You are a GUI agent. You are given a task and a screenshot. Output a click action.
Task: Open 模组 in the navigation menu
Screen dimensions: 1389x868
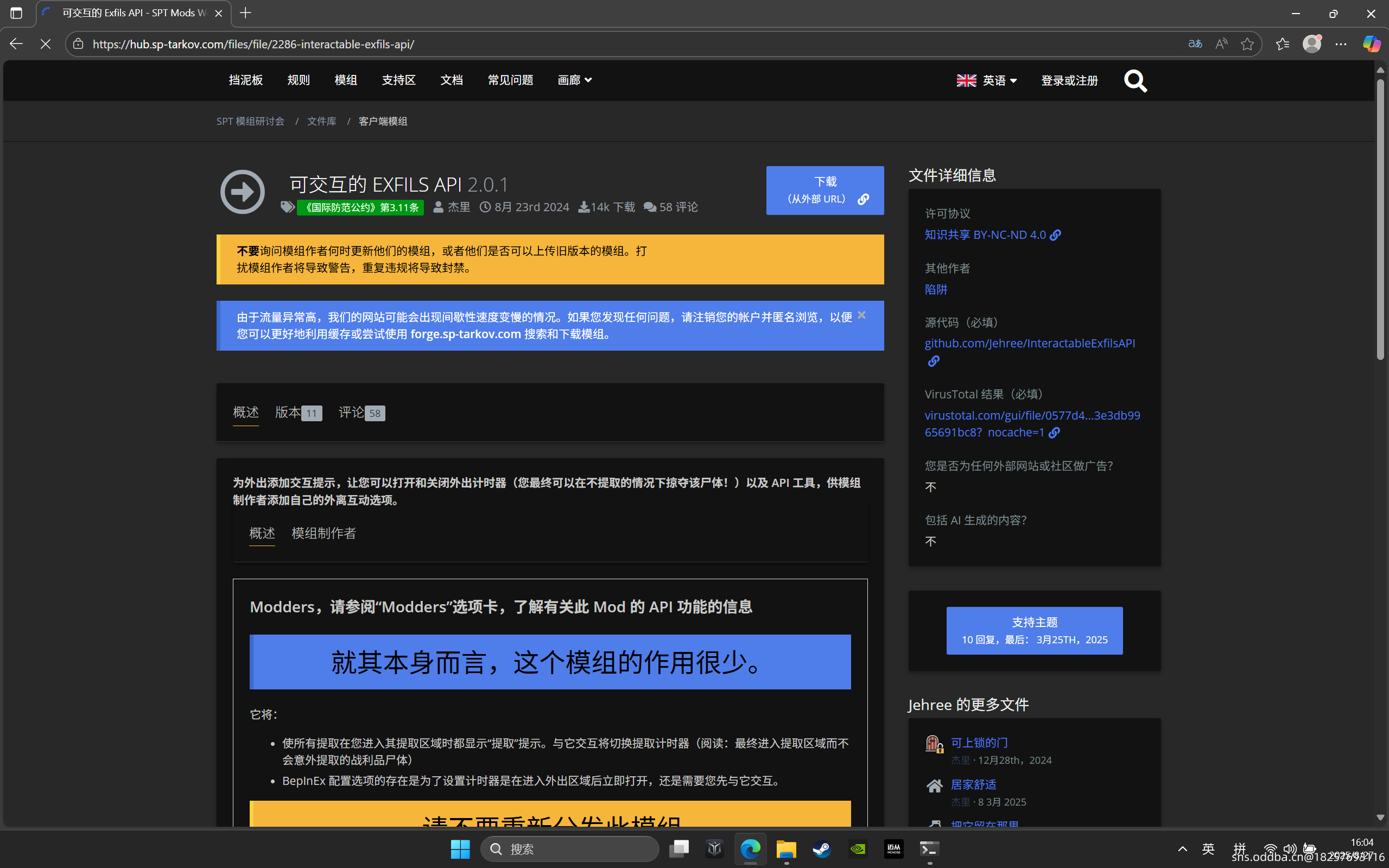pyautogui.click(x=346, y=80)
